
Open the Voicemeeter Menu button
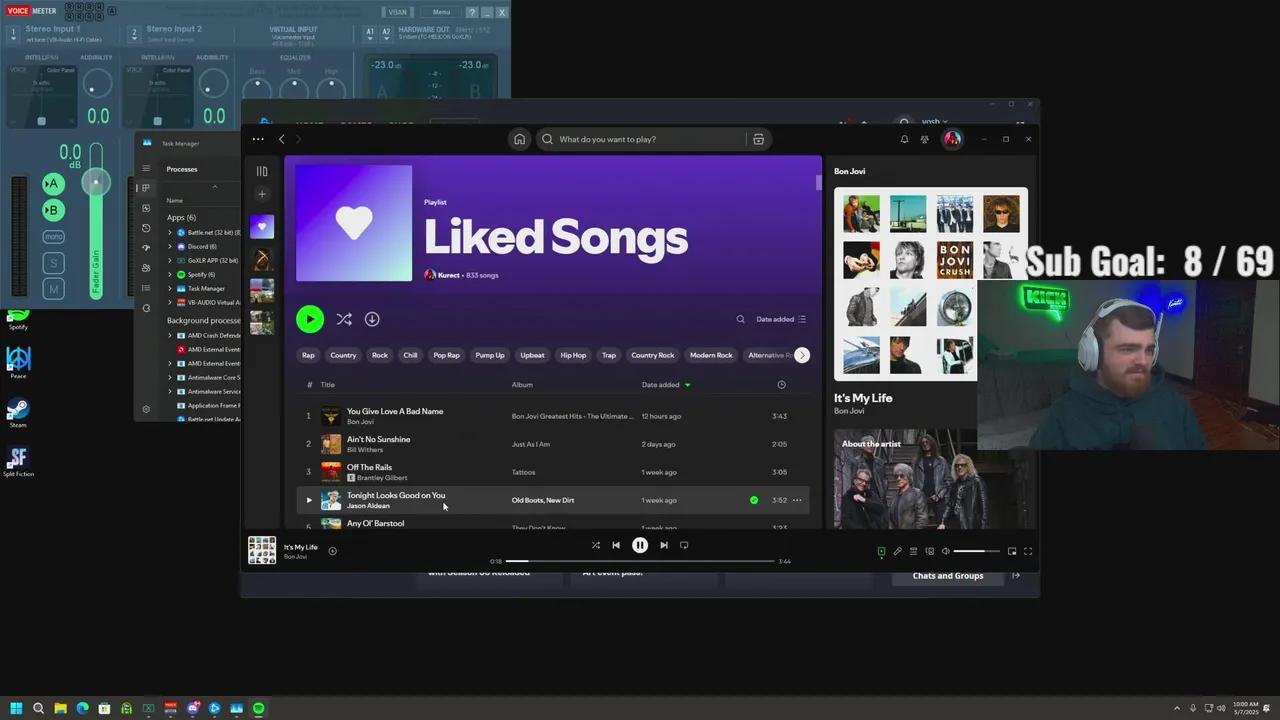click(x=441, y=12)
